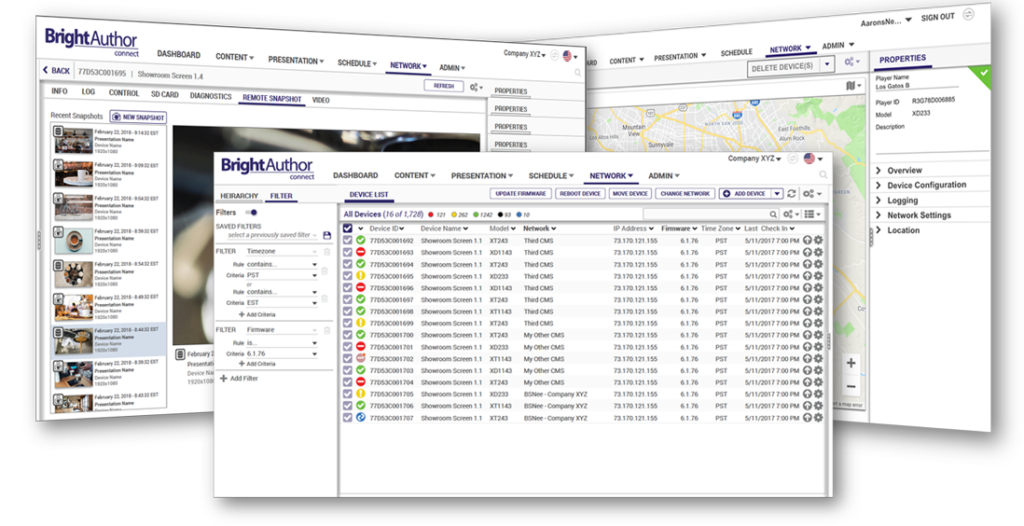Open Dashboard in front window nav
The width and height of the screenshot is (1024, 526).
coord(355,175)
